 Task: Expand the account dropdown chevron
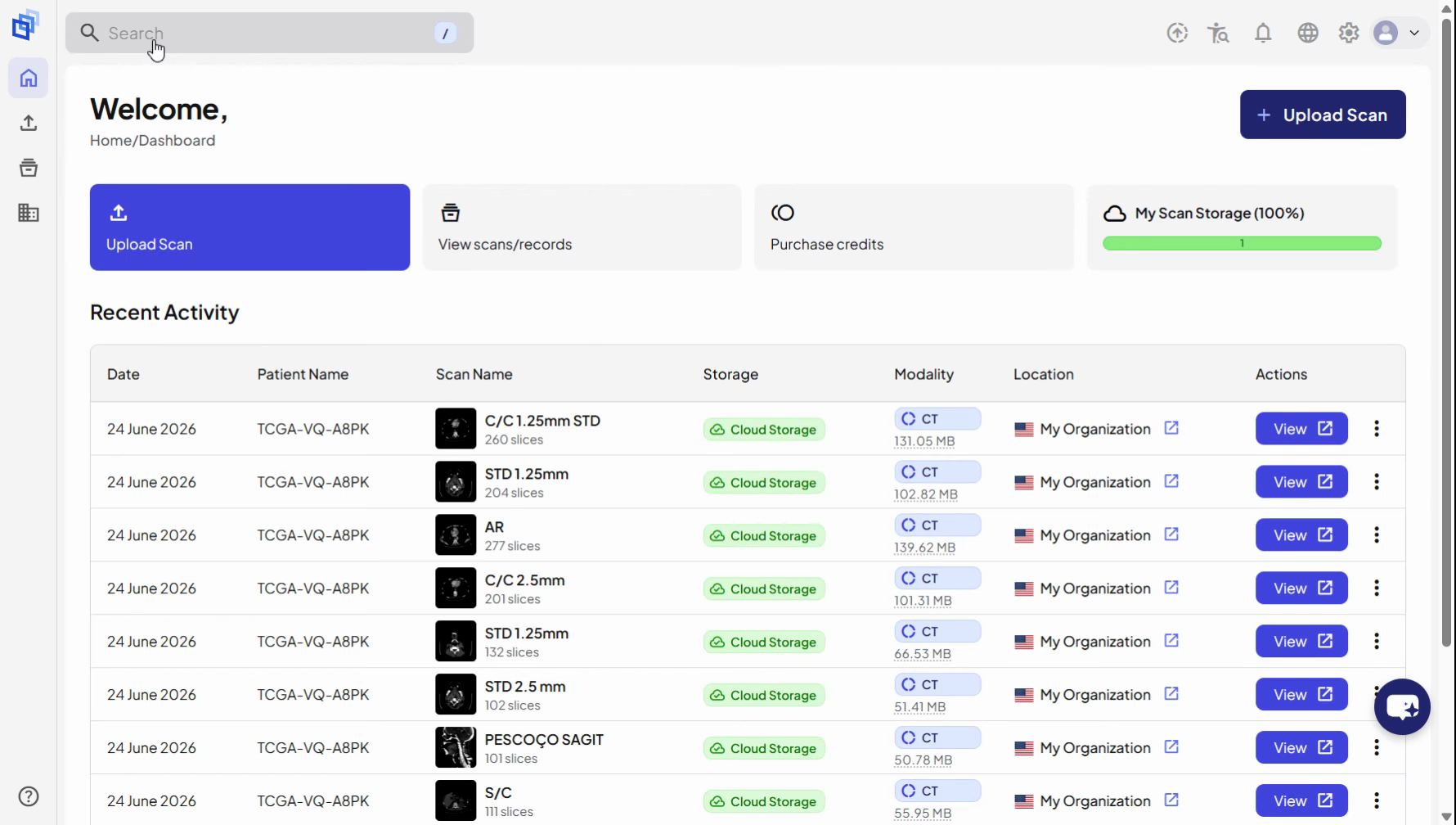point(1414,34)
